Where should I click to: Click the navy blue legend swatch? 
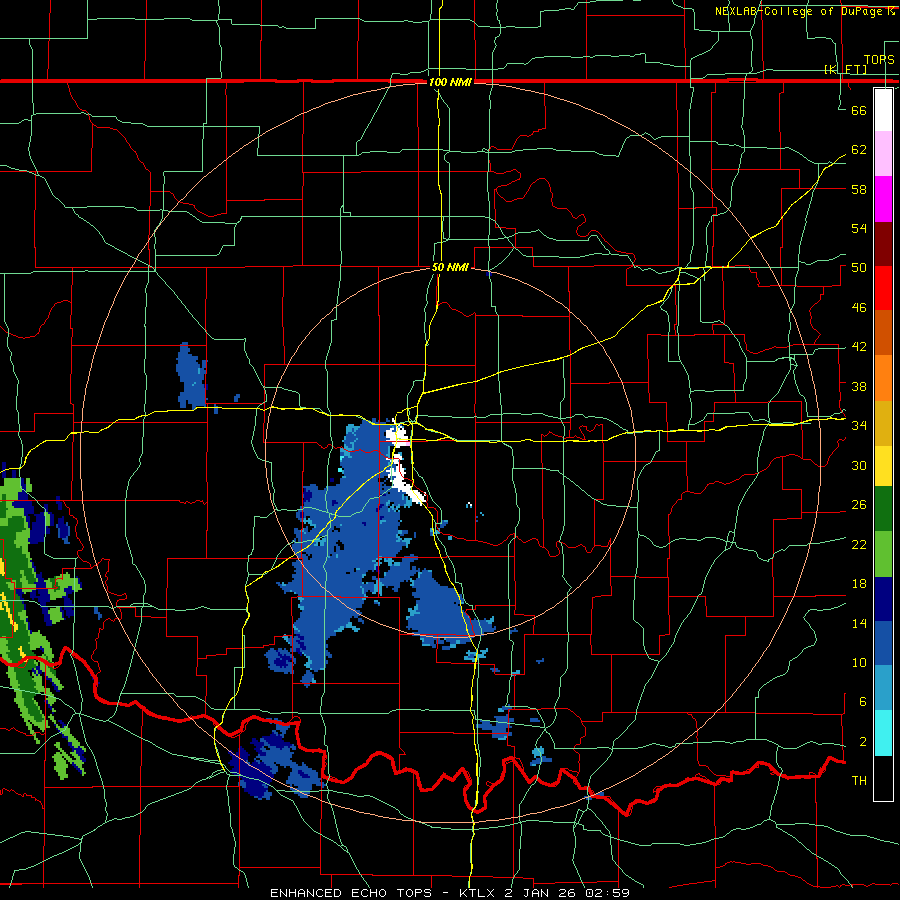point(883,599)
